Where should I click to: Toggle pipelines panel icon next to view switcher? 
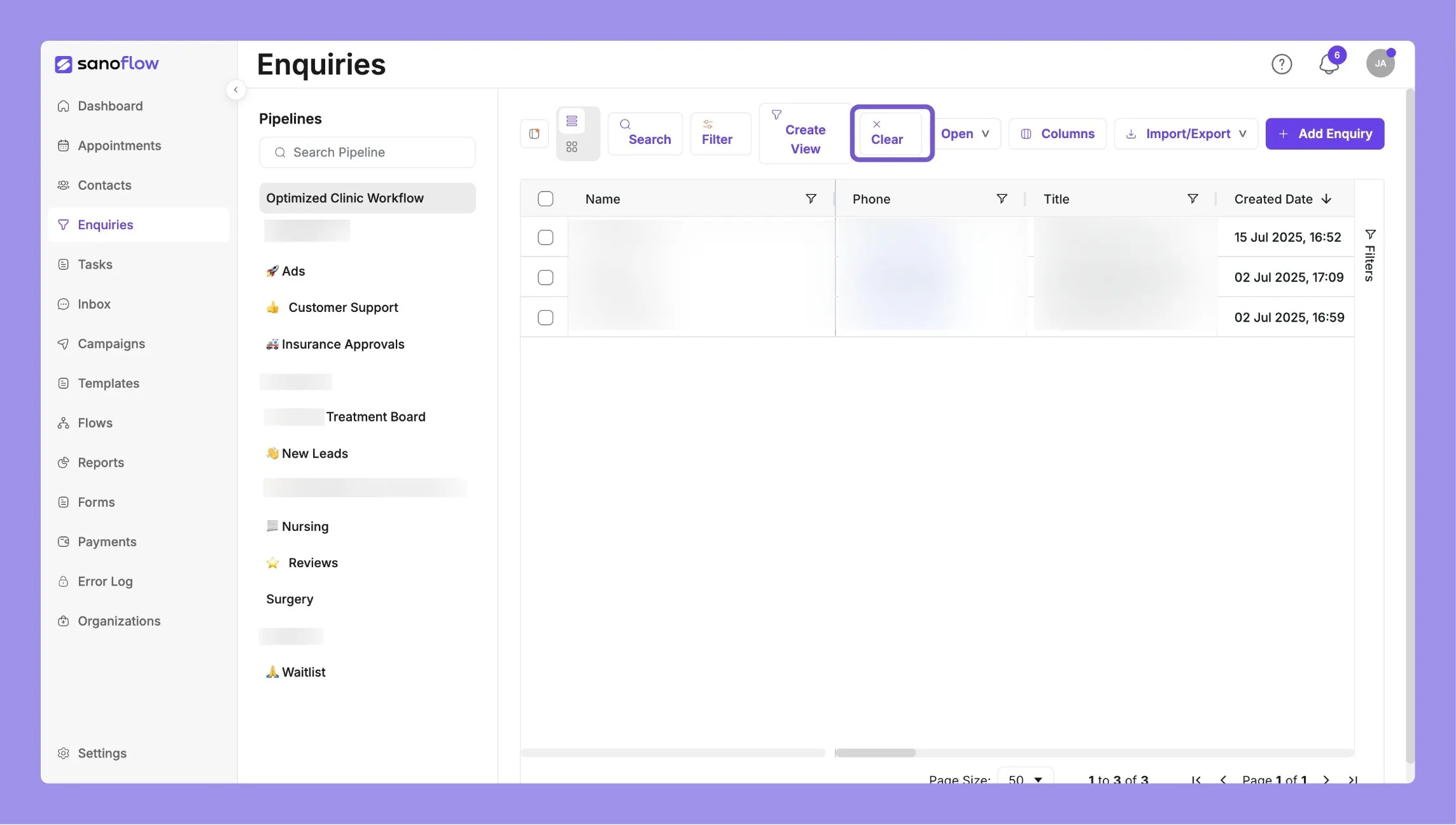pos(535,134)
